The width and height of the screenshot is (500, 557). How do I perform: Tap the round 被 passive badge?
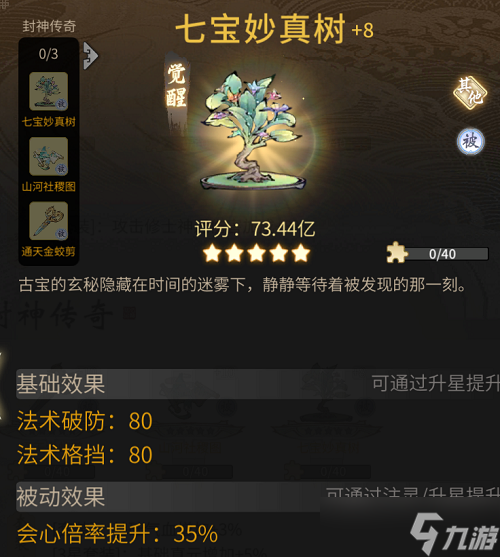(471, 141)
